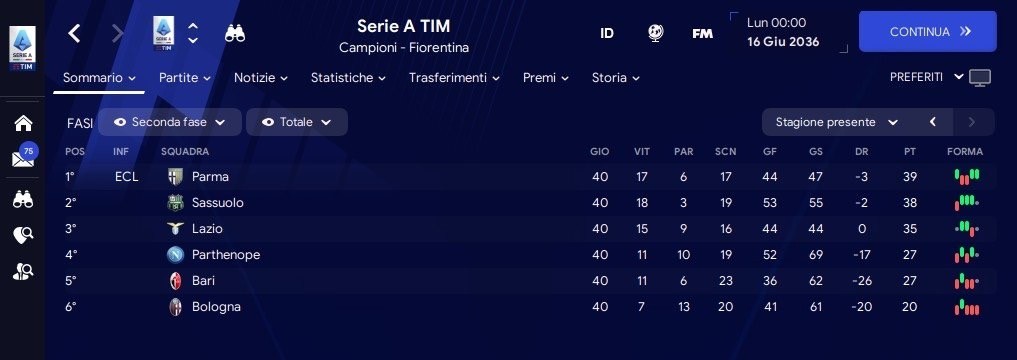Click the CONTINUA button

pos(927,31)
